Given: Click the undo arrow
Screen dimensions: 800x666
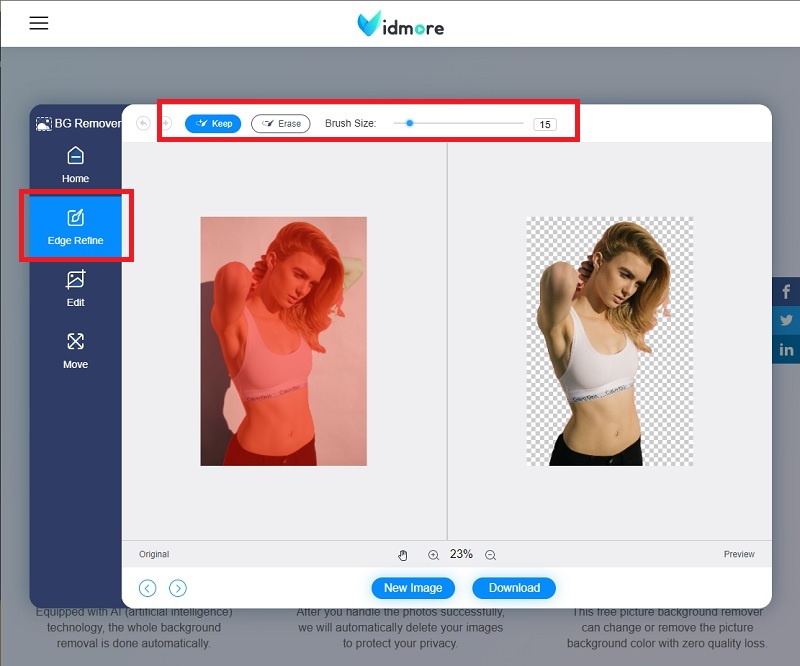Looking at the screenshot, I should point(144,123).
